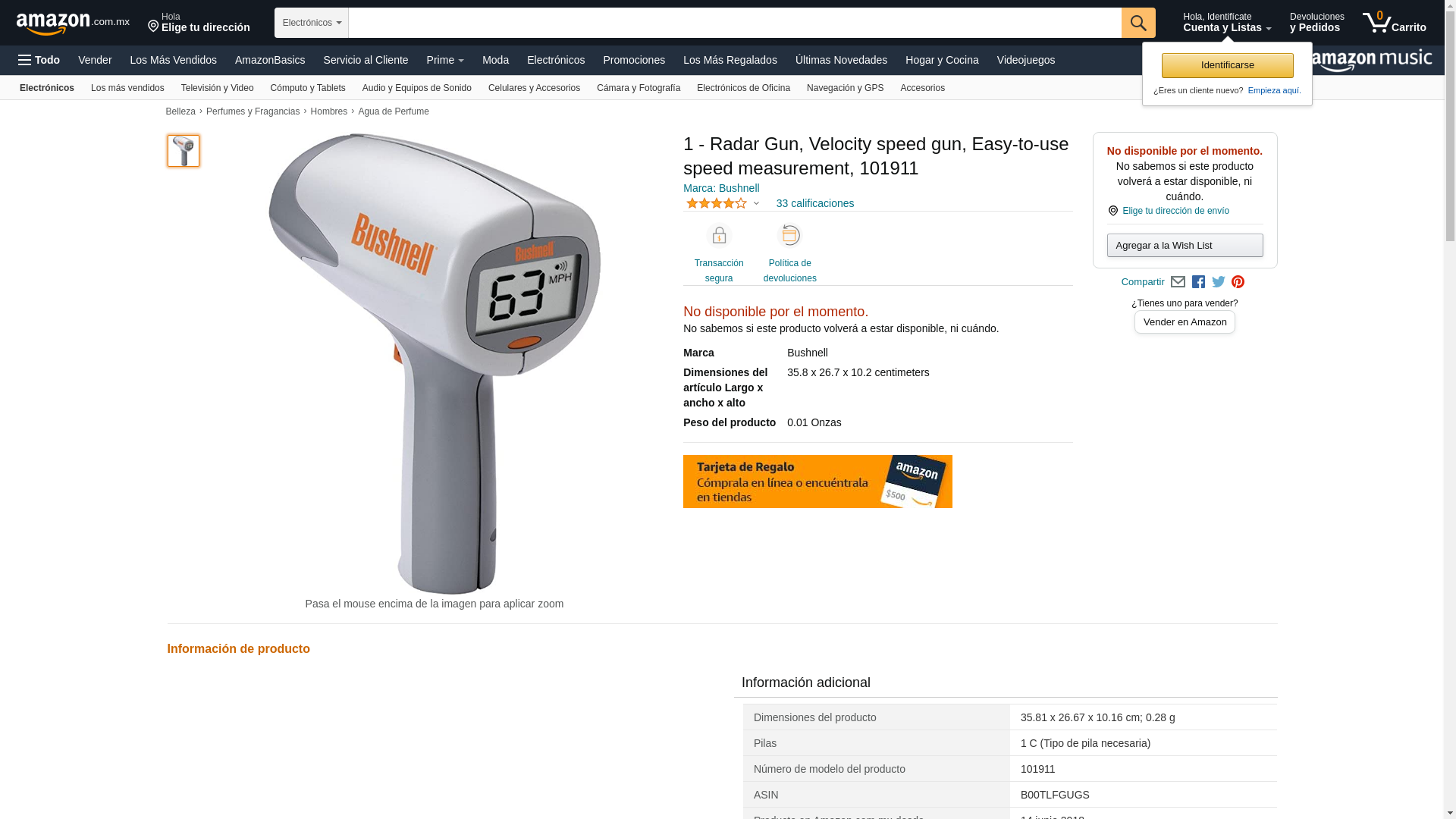Click the Identificarse button
Viewport: 1456px width, 819px height.
(1227, 65)
